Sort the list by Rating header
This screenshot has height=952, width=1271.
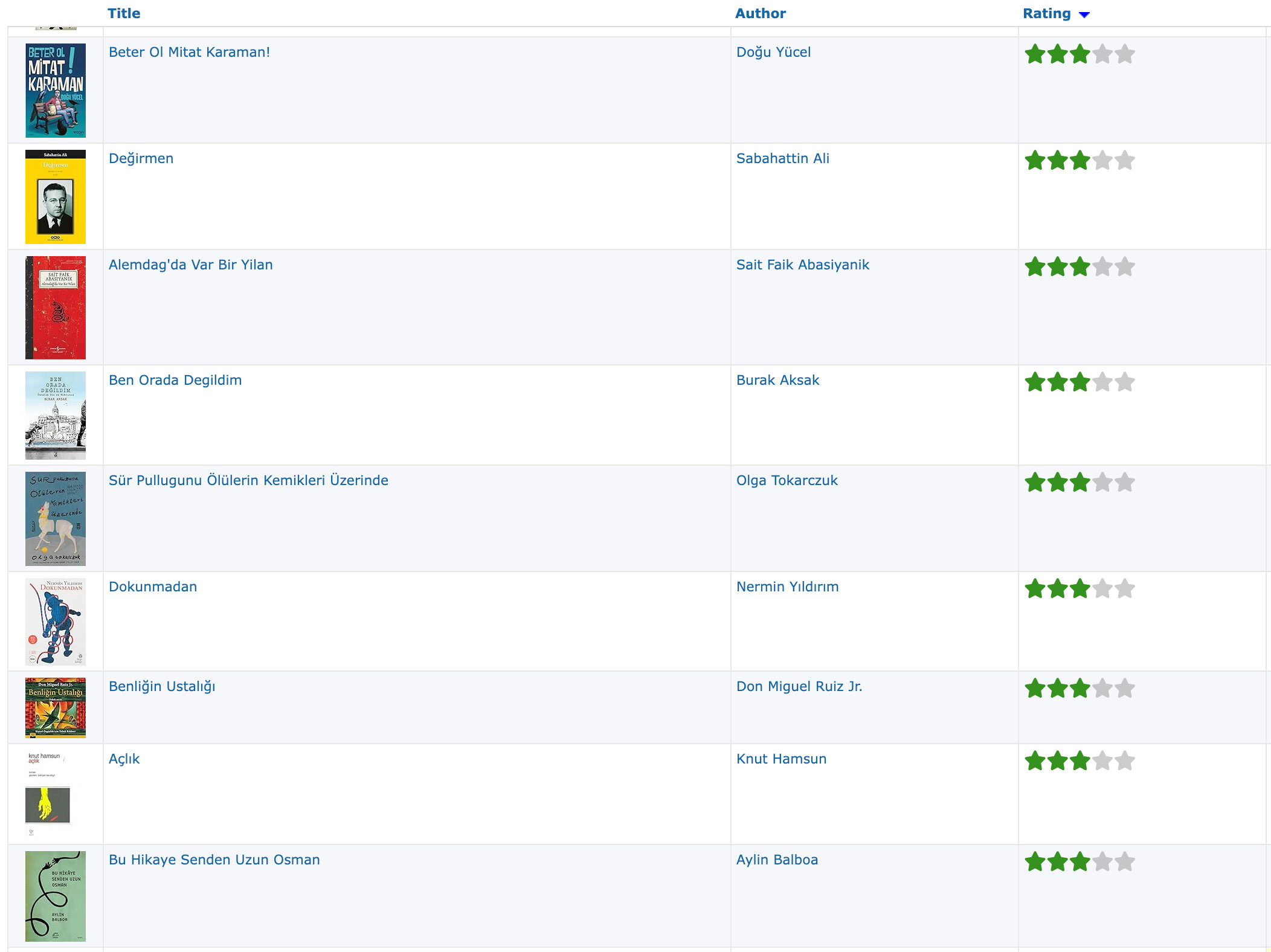click(x=1046, y=13)
